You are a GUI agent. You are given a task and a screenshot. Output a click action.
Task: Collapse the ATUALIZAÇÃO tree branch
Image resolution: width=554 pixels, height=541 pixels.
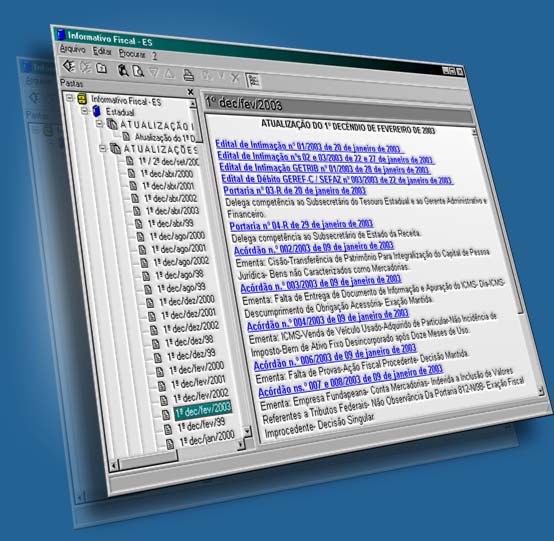coord(100,123)
